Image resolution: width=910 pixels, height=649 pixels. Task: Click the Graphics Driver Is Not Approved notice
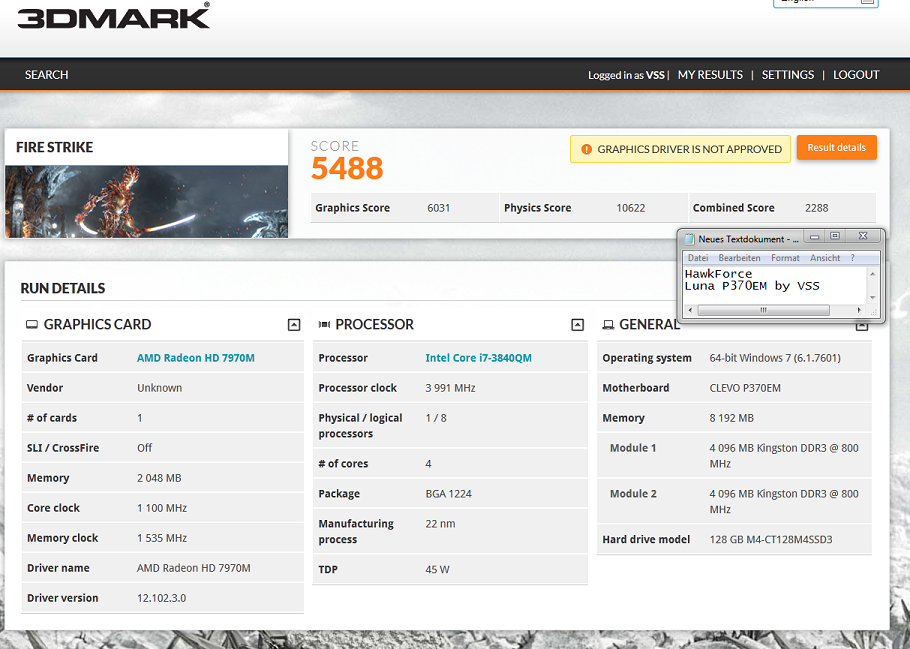[680, 149]
